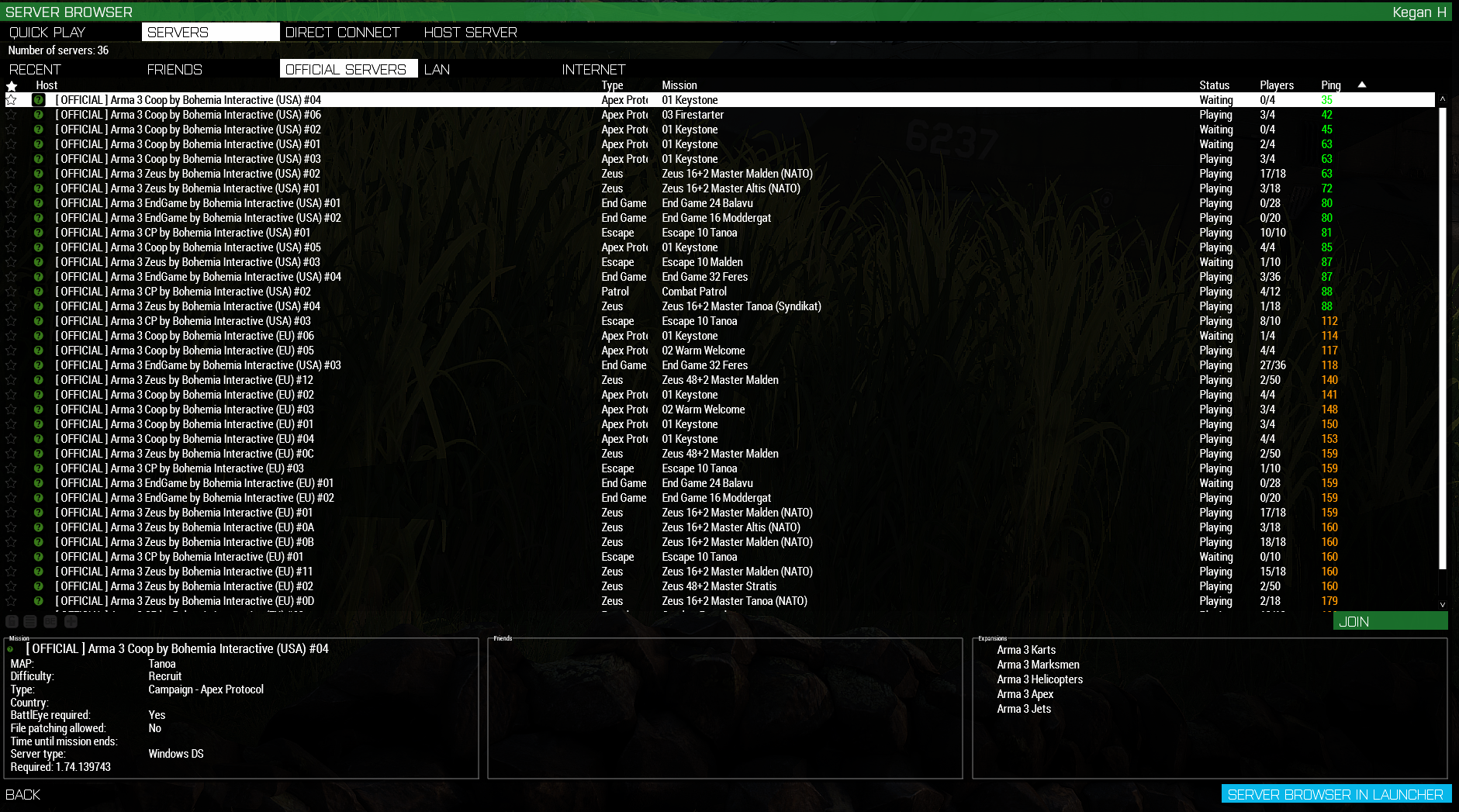Click the scrollbar down arrow

tap(1443, 604)
